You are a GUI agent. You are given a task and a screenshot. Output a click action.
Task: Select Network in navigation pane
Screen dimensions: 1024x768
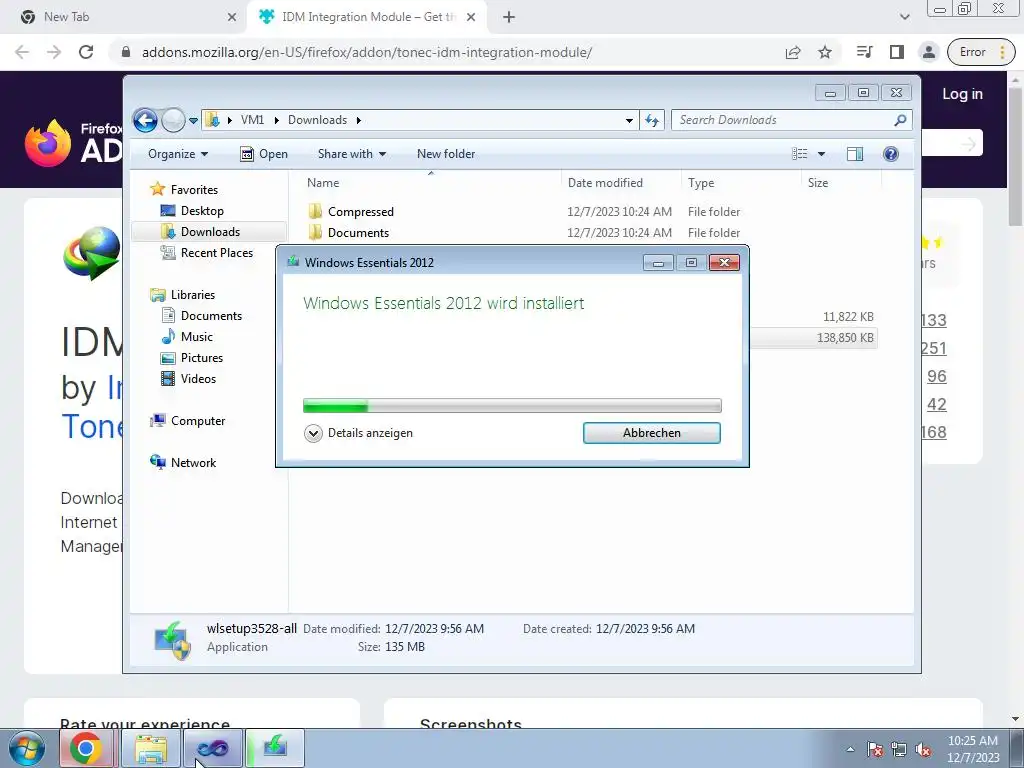pos(183,463)
